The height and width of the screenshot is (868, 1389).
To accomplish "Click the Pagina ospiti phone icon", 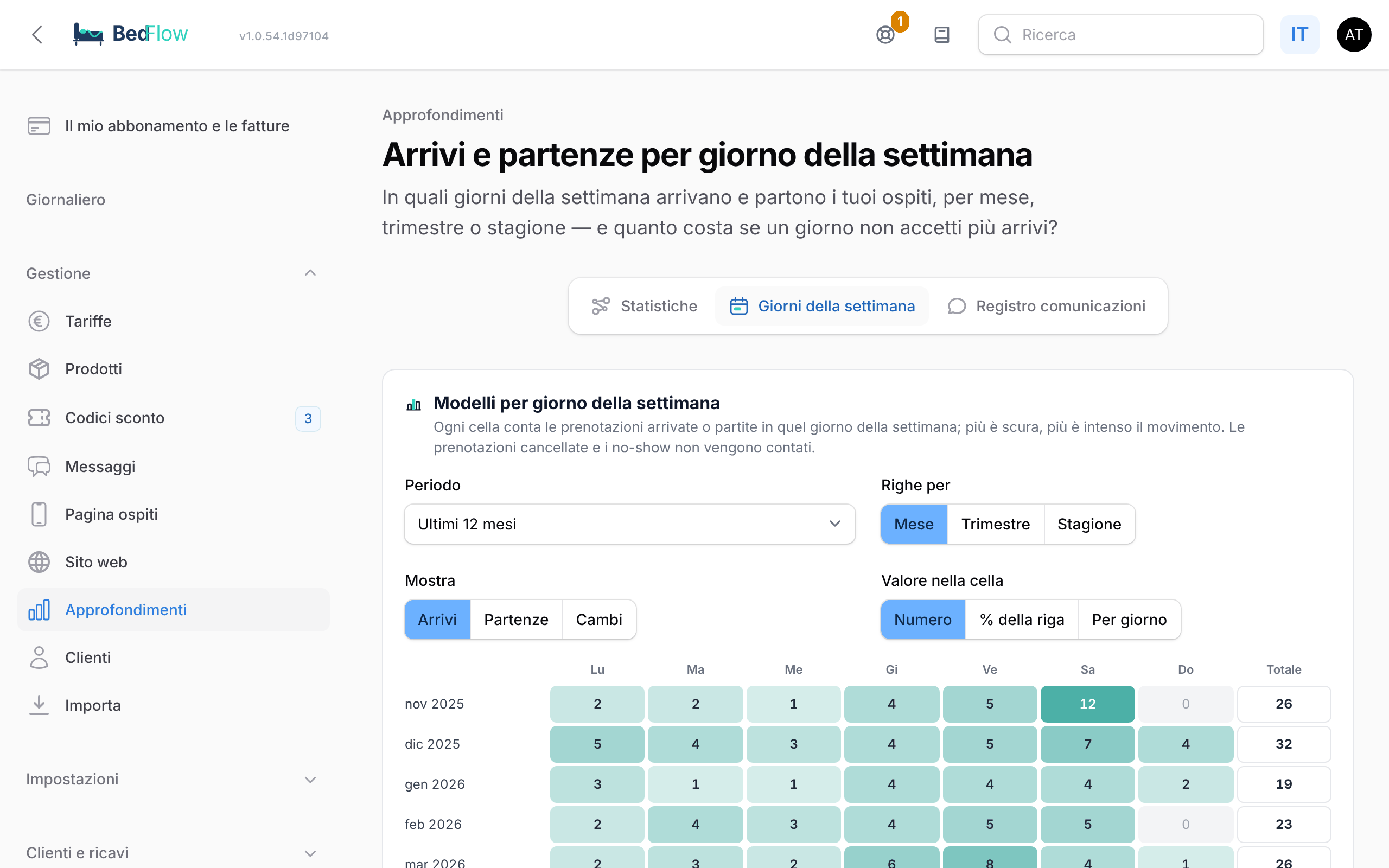I will click(x=39, y=514).
